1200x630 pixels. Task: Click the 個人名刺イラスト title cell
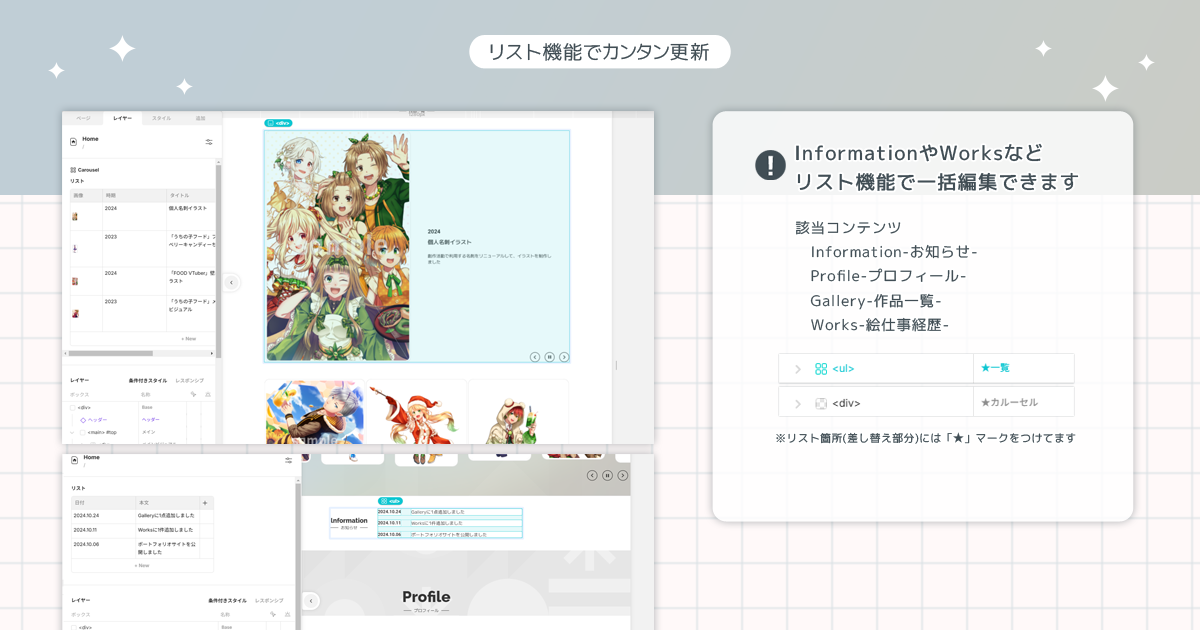190,216
